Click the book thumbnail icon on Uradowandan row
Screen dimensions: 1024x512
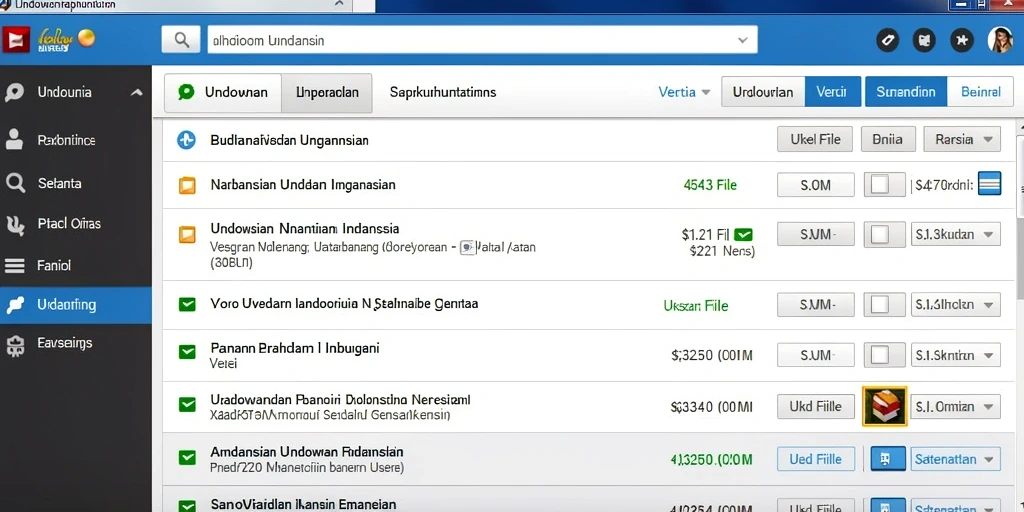tap(885, 406)
